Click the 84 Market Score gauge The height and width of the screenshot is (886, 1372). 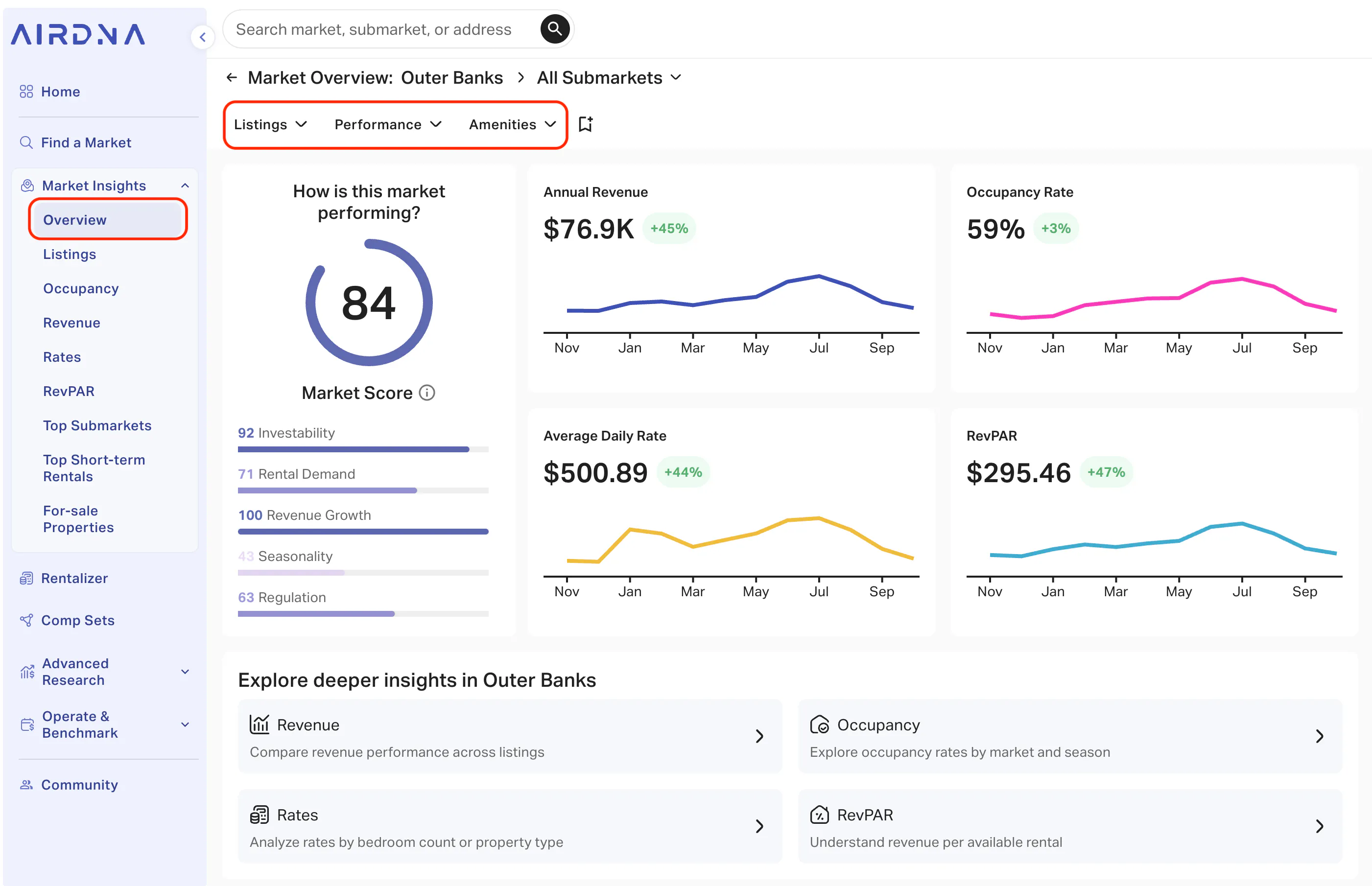[369, 303]
